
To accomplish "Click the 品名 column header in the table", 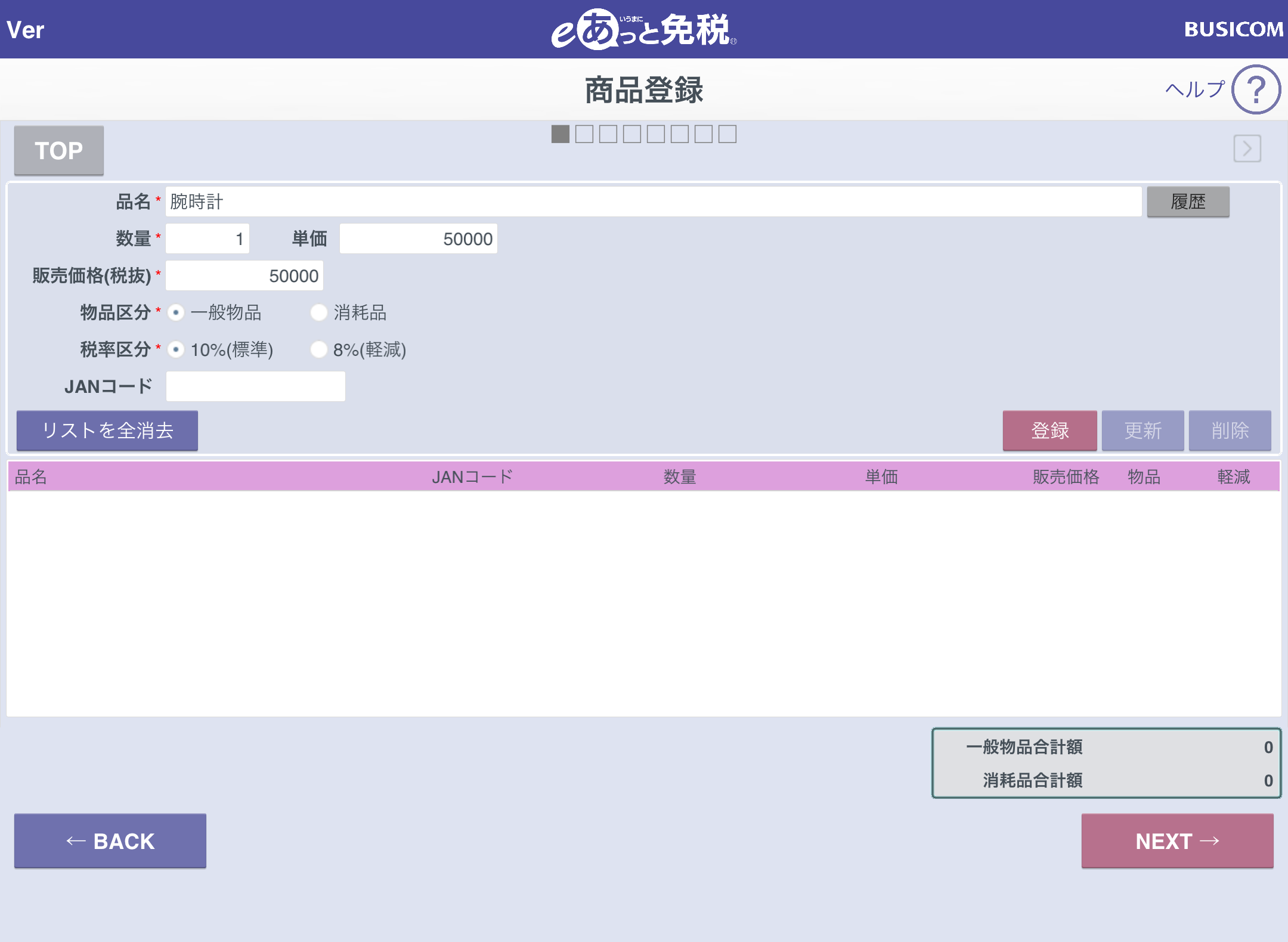I will point(31,476).
